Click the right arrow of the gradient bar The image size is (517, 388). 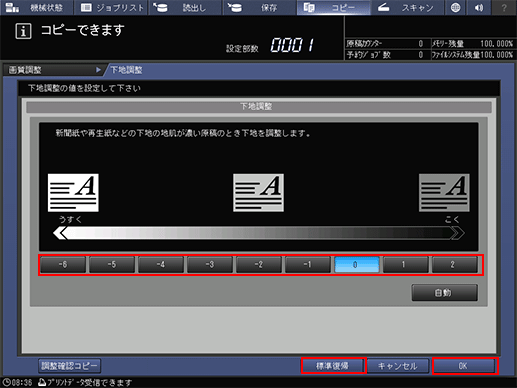pos(457,233)
